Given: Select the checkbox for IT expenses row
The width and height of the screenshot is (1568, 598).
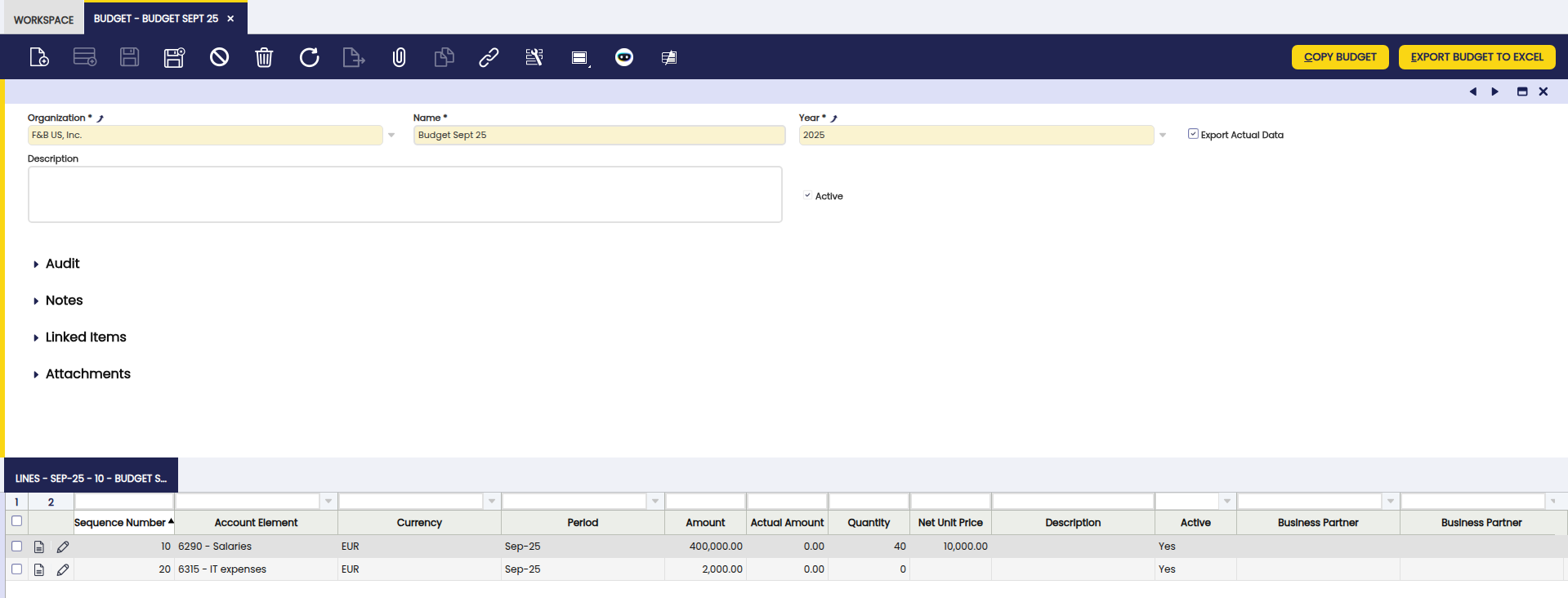Looking at the screenshot, I should (x=16, y=569).
